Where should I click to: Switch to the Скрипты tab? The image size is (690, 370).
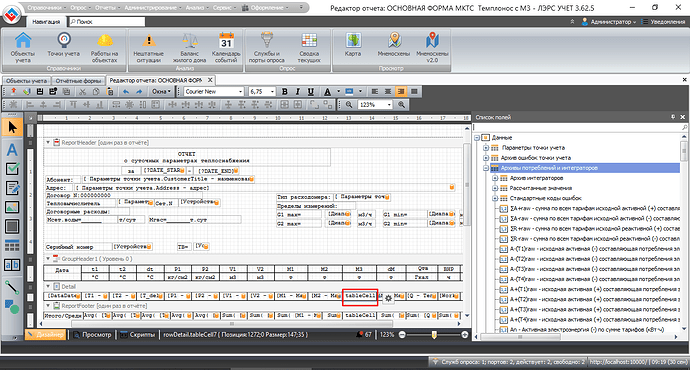[x=138, y=335]
